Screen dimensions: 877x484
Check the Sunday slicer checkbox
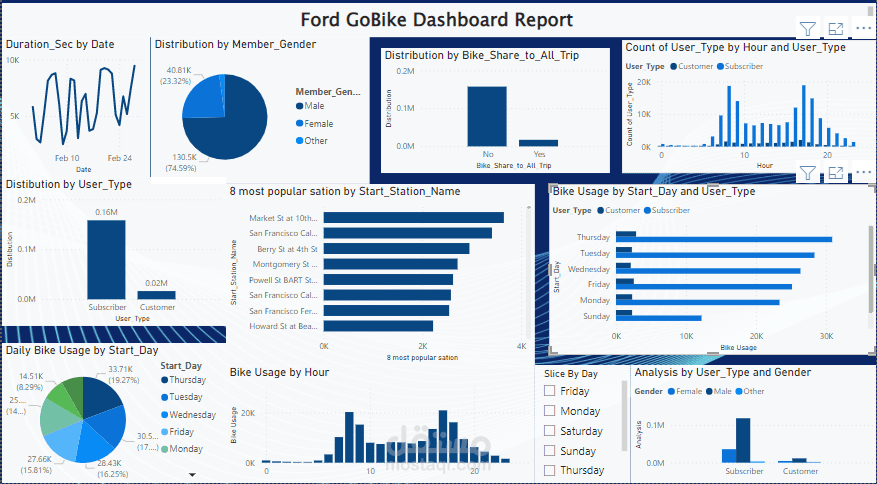550,450
